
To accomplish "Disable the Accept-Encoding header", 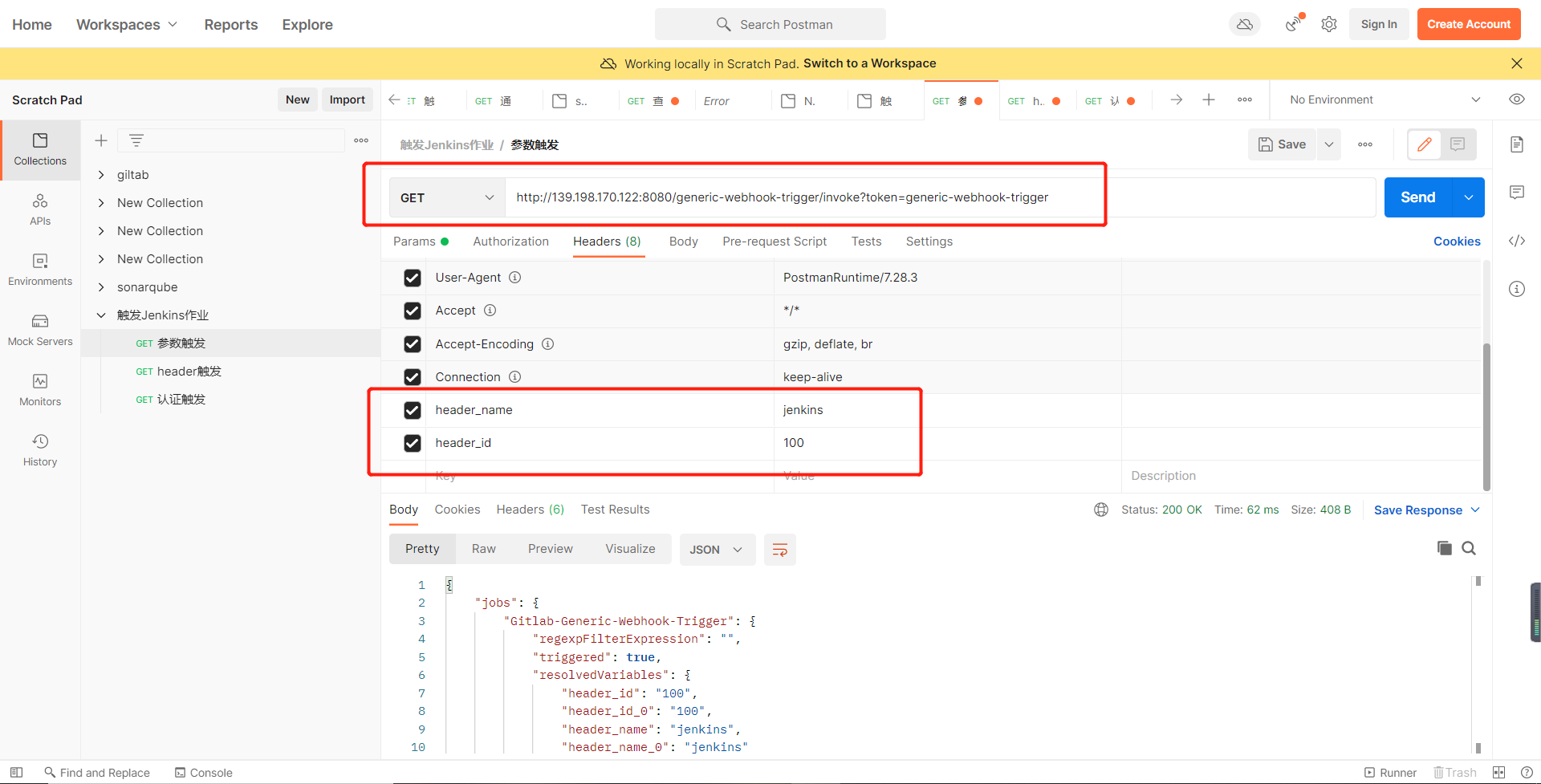I will point(412,343).
